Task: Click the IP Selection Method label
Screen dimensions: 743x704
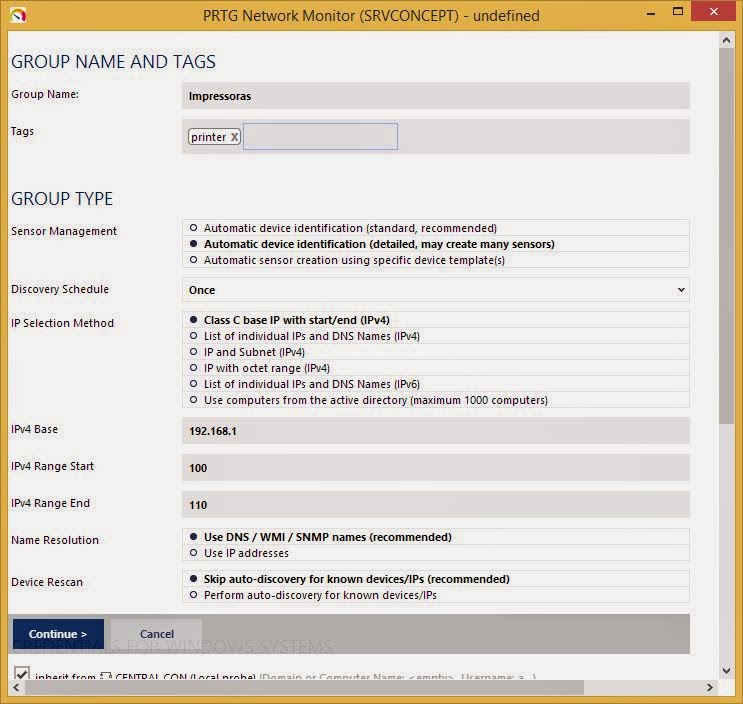Action: [x=63, y=323]
